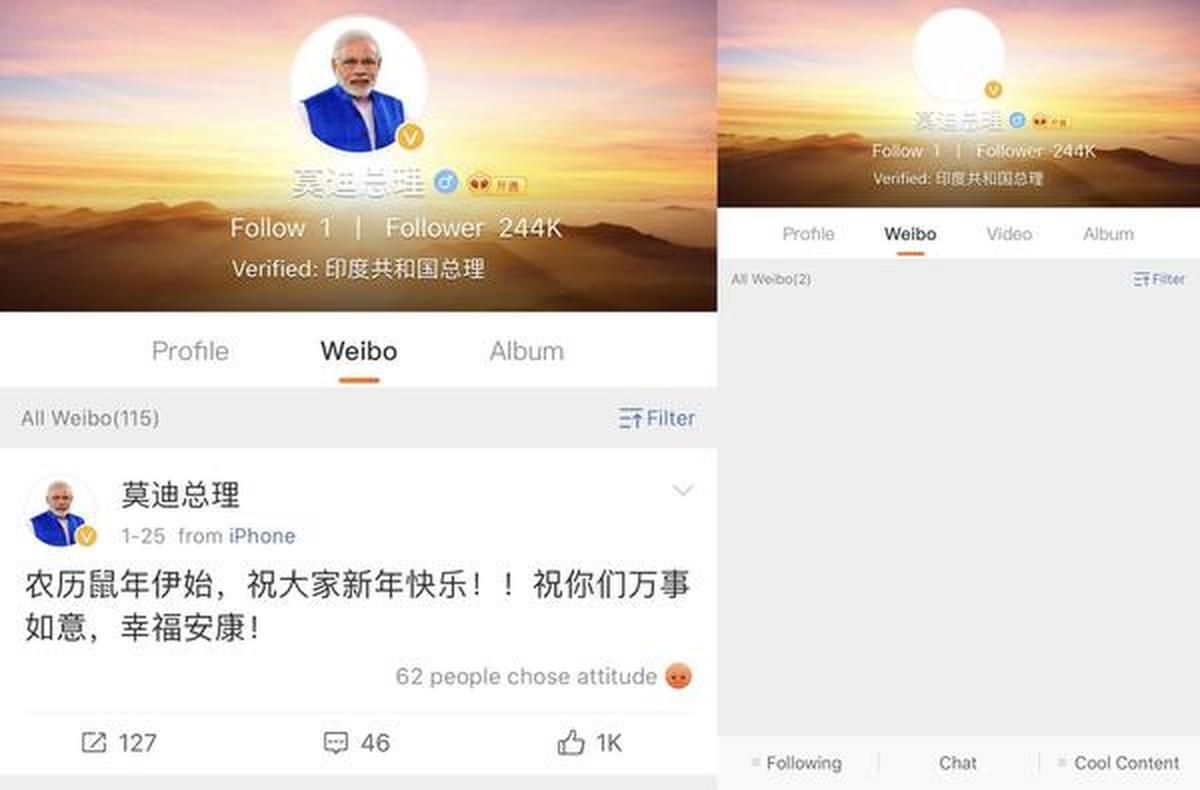Click the membership badge next to profile name
Screen dimensions: 1200x790
click(x=496, y=184)
